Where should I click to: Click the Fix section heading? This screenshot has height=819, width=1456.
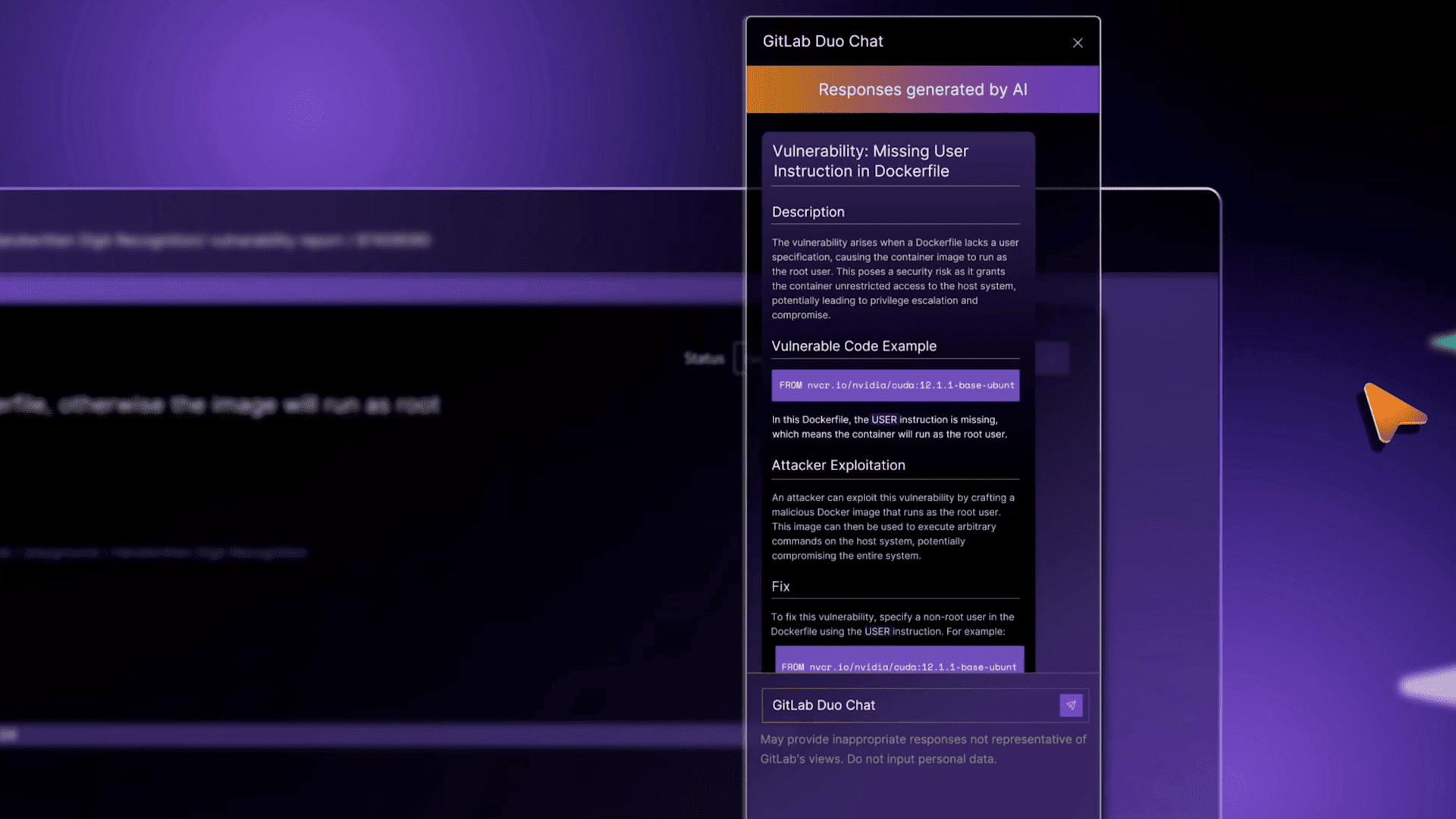click(780, 587)
